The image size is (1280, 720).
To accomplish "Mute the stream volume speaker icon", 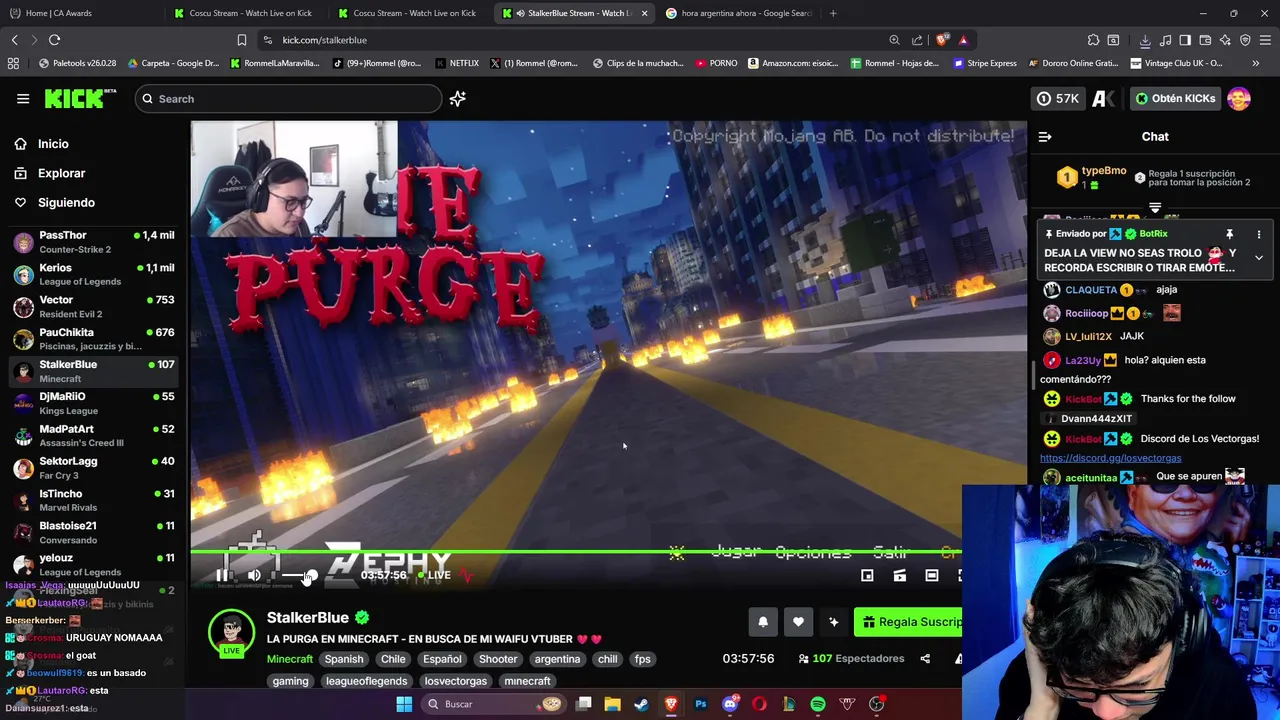I will (254, 575).
